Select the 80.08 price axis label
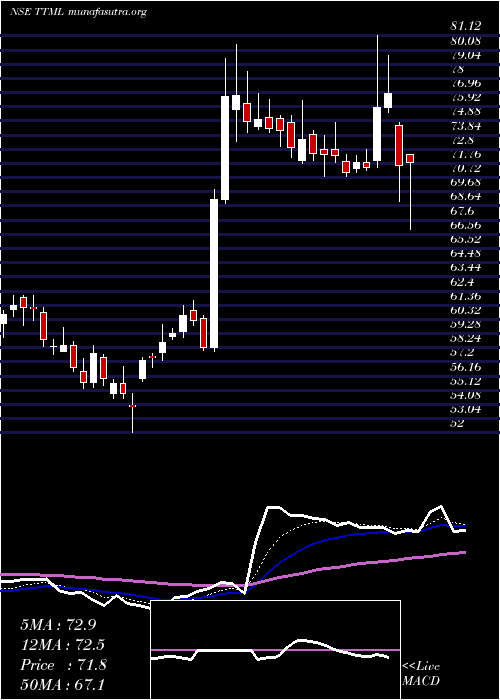Image resolution: width=500 pixels, height=700 pixels. point(465,42)
